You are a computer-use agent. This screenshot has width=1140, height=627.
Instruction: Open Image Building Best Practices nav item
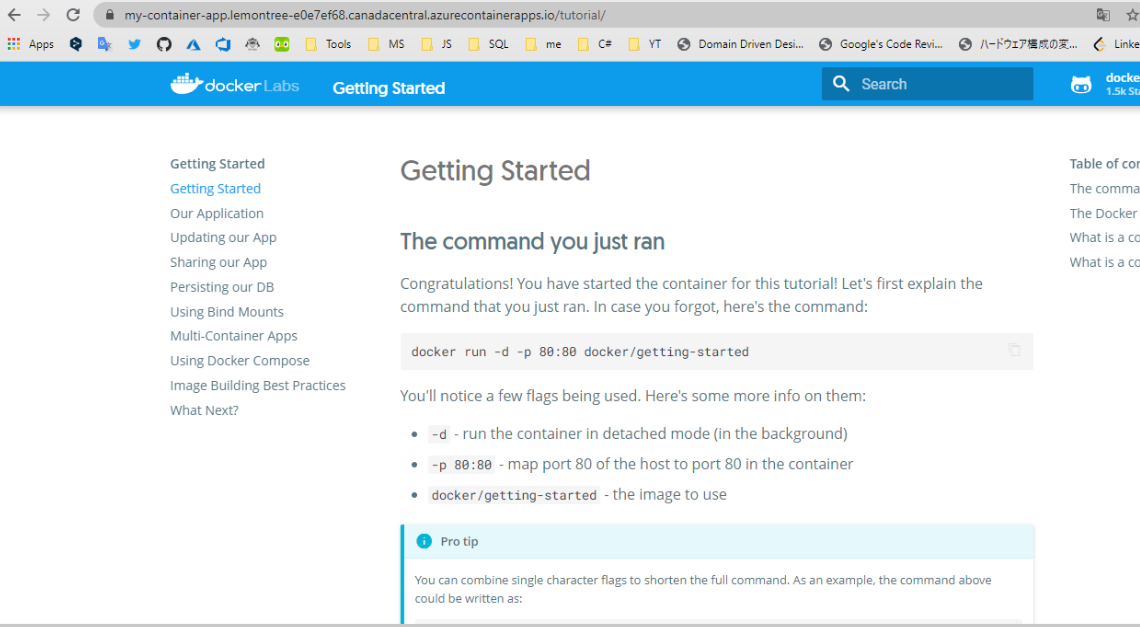pos(257,386)
